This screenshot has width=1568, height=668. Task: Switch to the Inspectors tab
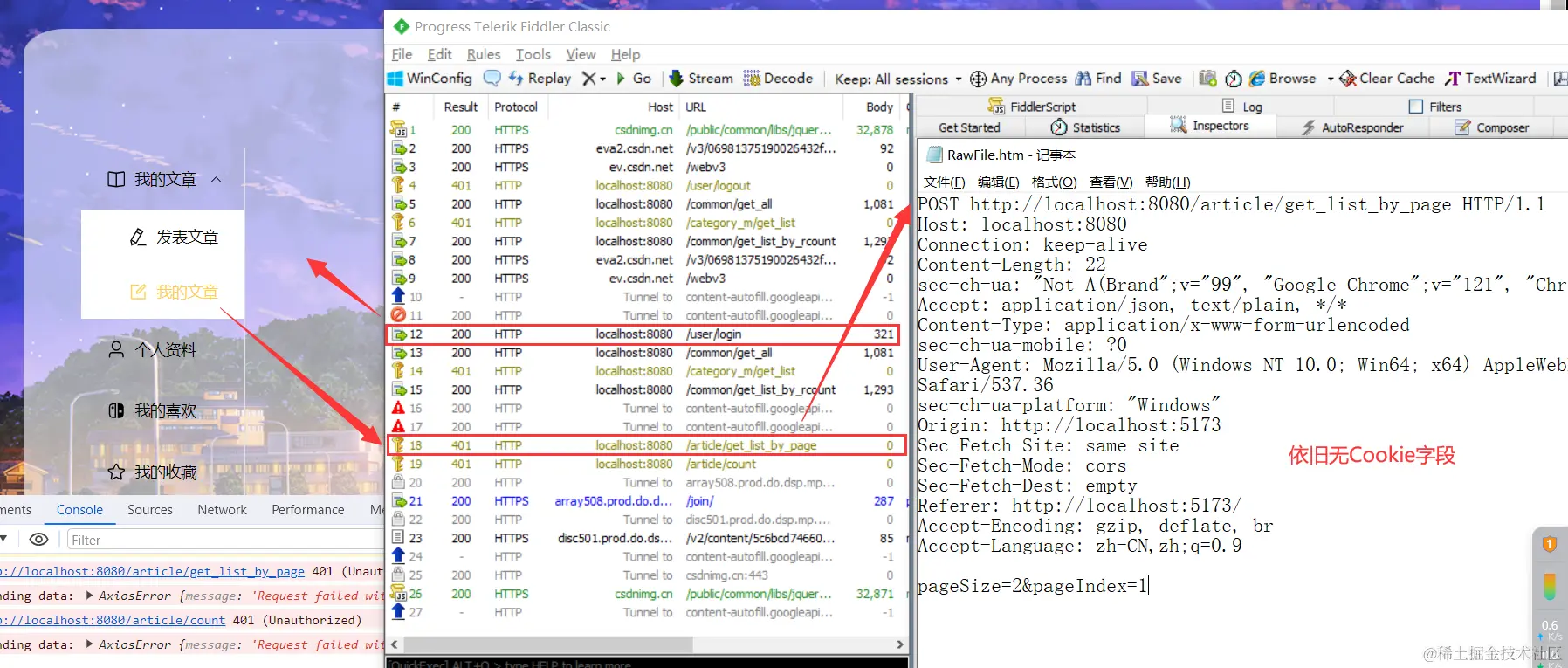coord(1210,126)
